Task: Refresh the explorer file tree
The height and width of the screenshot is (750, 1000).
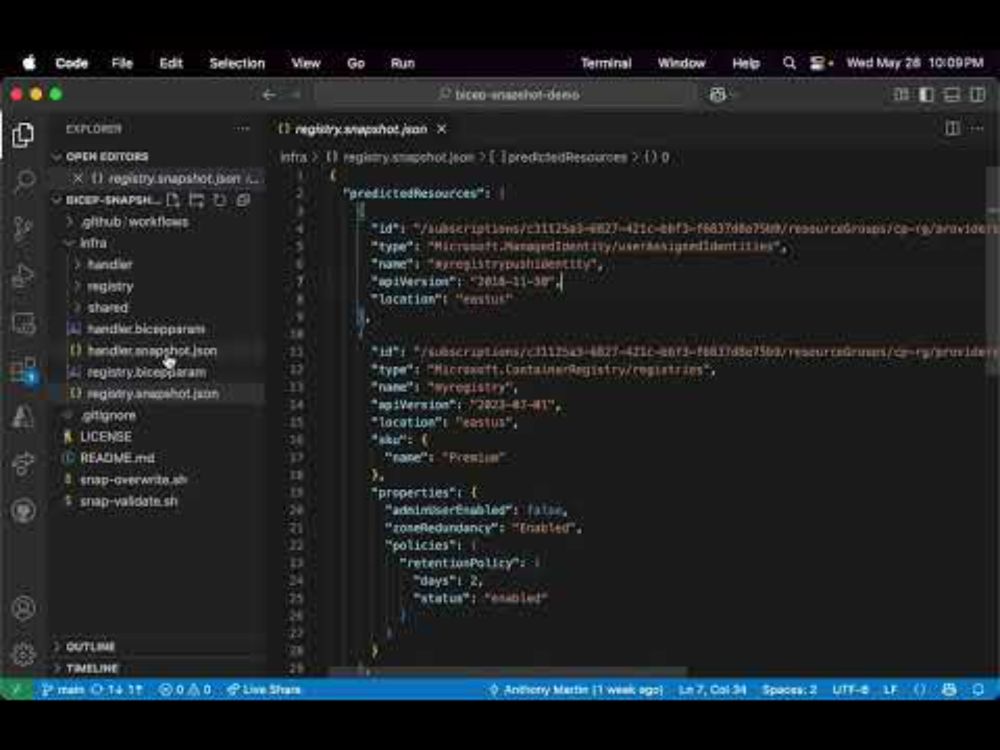Action: [219, 200]
